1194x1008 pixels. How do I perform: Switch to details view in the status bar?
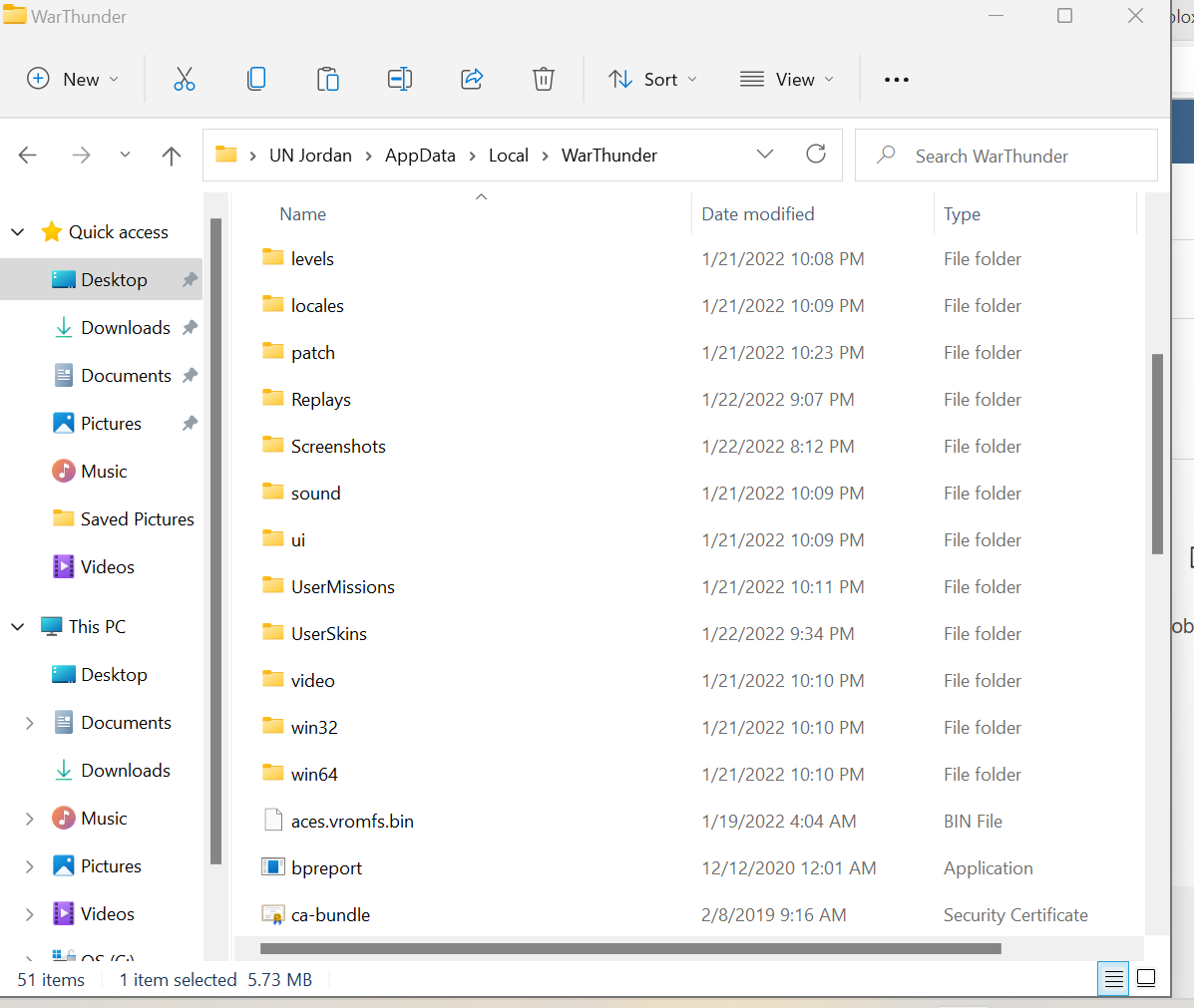pos(1113,978)
